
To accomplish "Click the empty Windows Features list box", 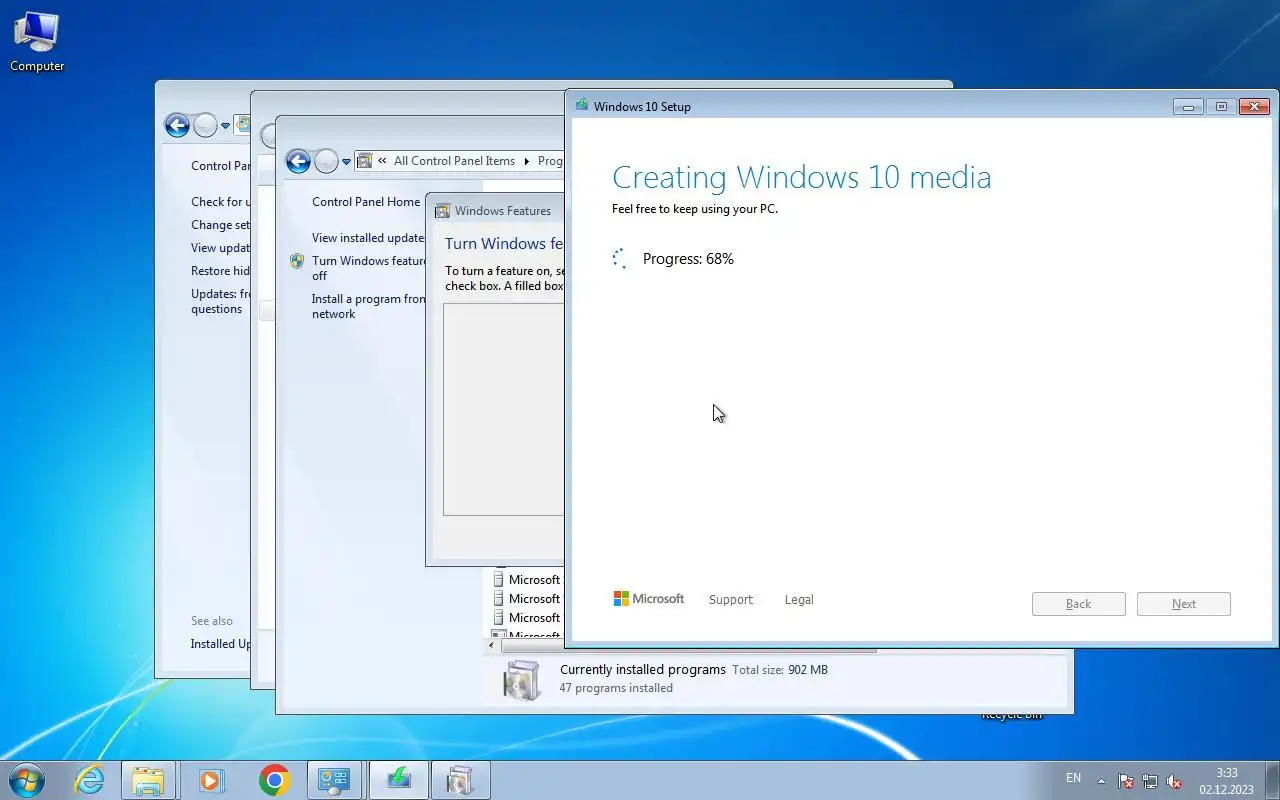I will pos(503,409).
